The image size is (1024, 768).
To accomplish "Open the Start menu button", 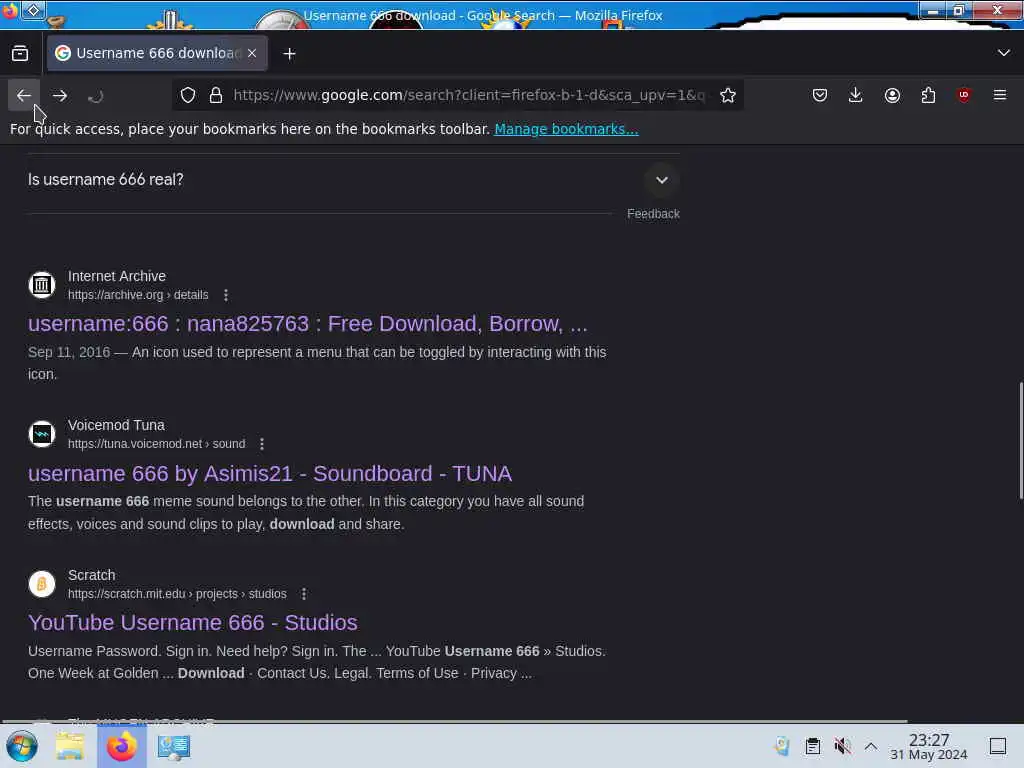I will (22, 746).
